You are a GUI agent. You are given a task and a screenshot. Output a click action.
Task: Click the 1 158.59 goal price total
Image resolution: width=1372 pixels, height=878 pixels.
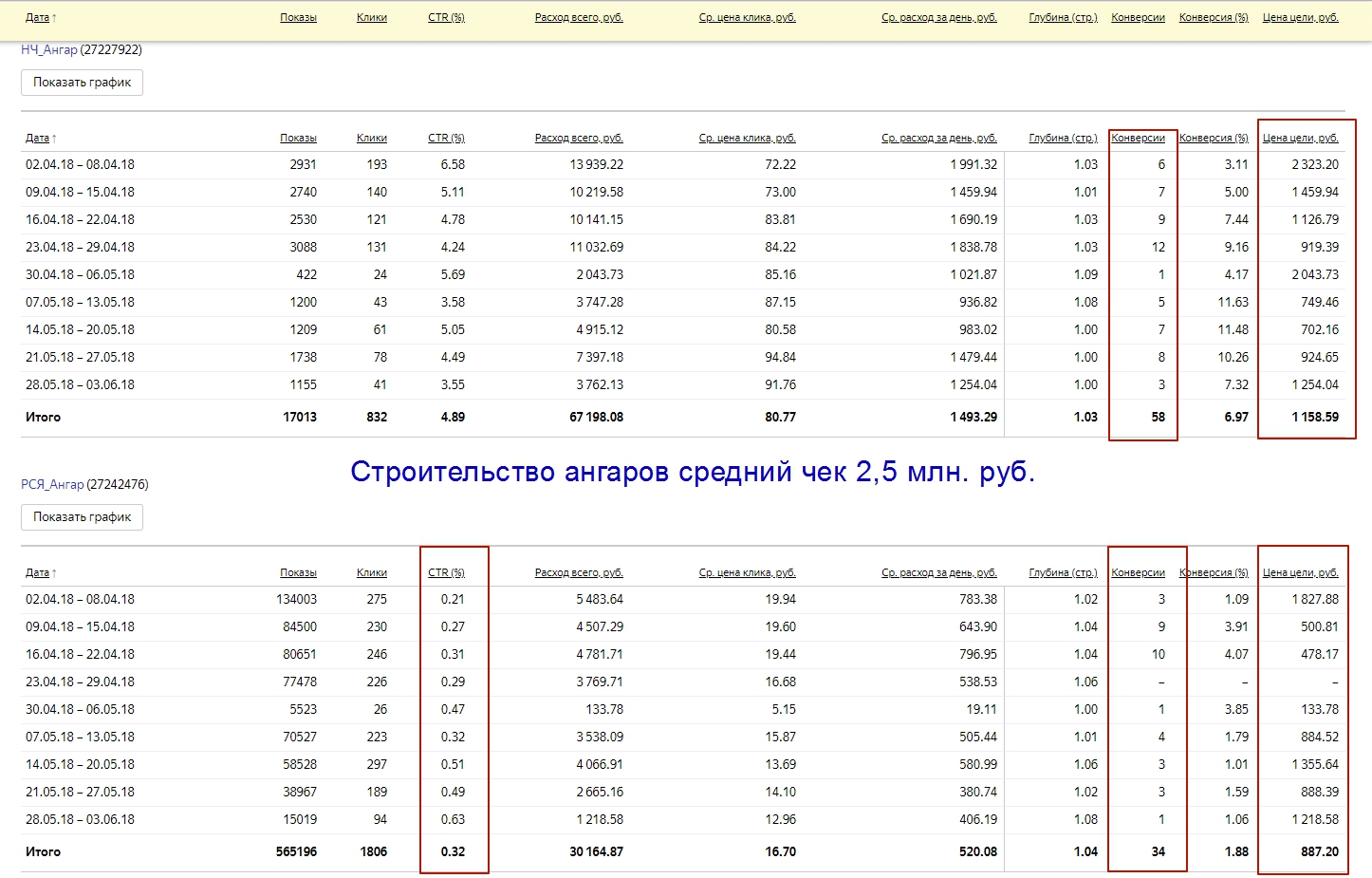tap(1315, 417)
